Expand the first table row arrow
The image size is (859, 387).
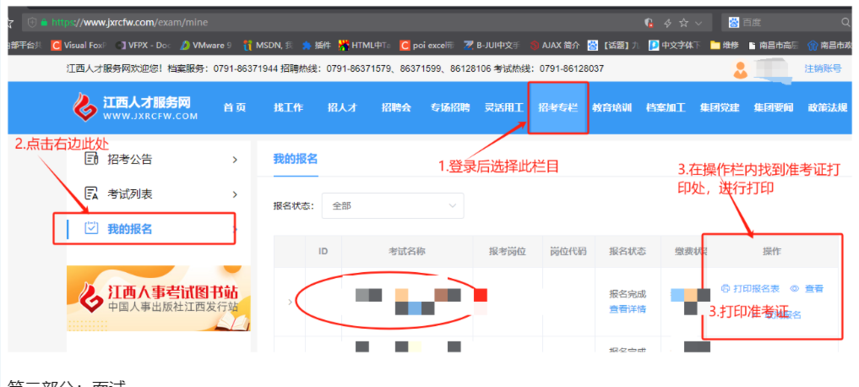tap(290, 301)
